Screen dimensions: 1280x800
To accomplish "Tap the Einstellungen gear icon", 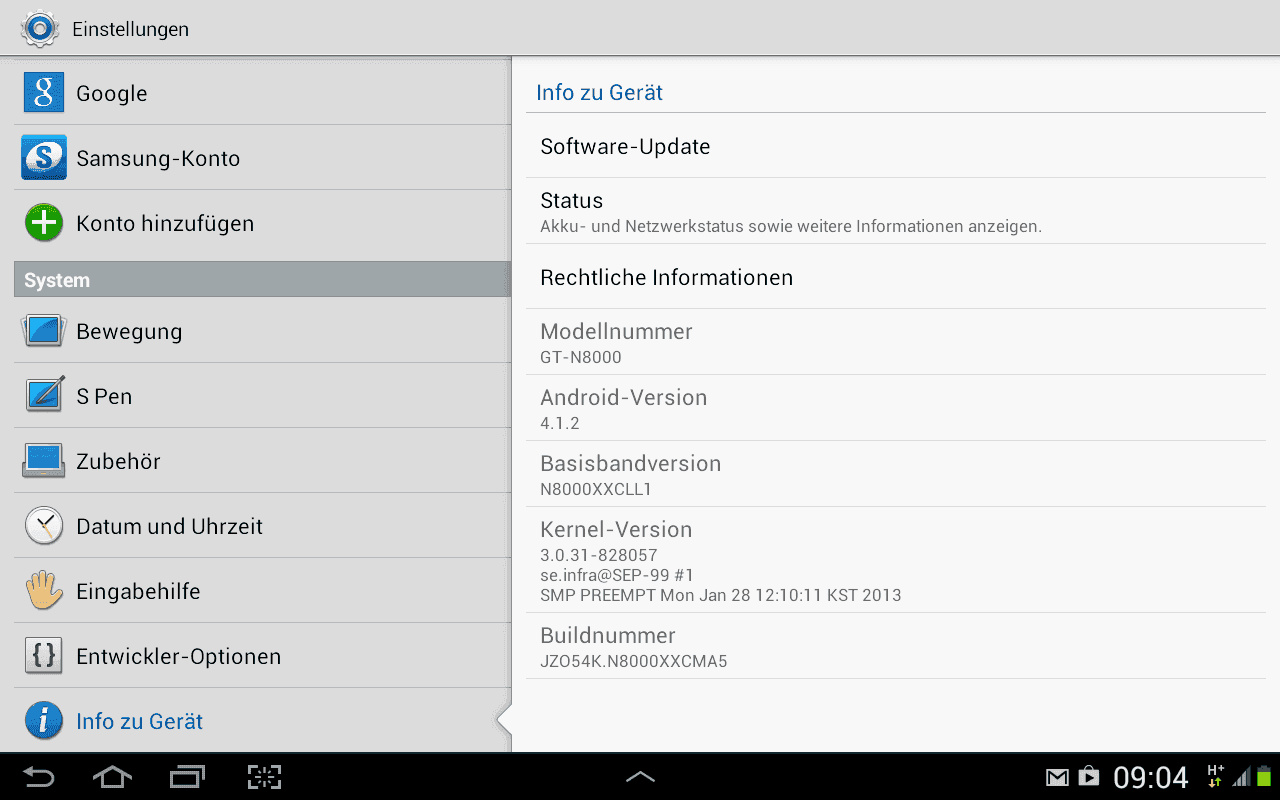I will pos(39,29).
